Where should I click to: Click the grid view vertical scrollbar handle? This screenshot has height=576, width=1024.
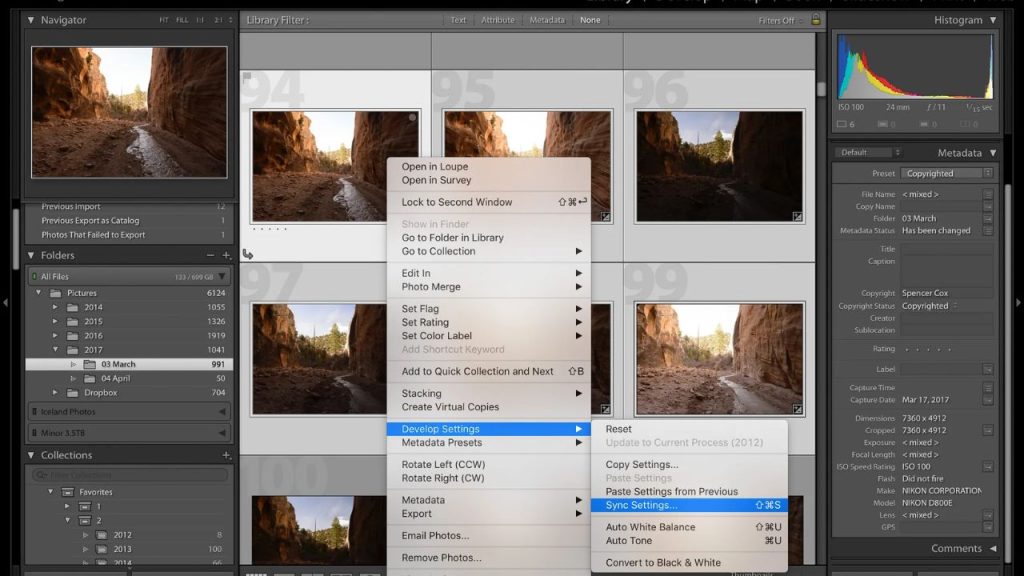coord(821,89)
